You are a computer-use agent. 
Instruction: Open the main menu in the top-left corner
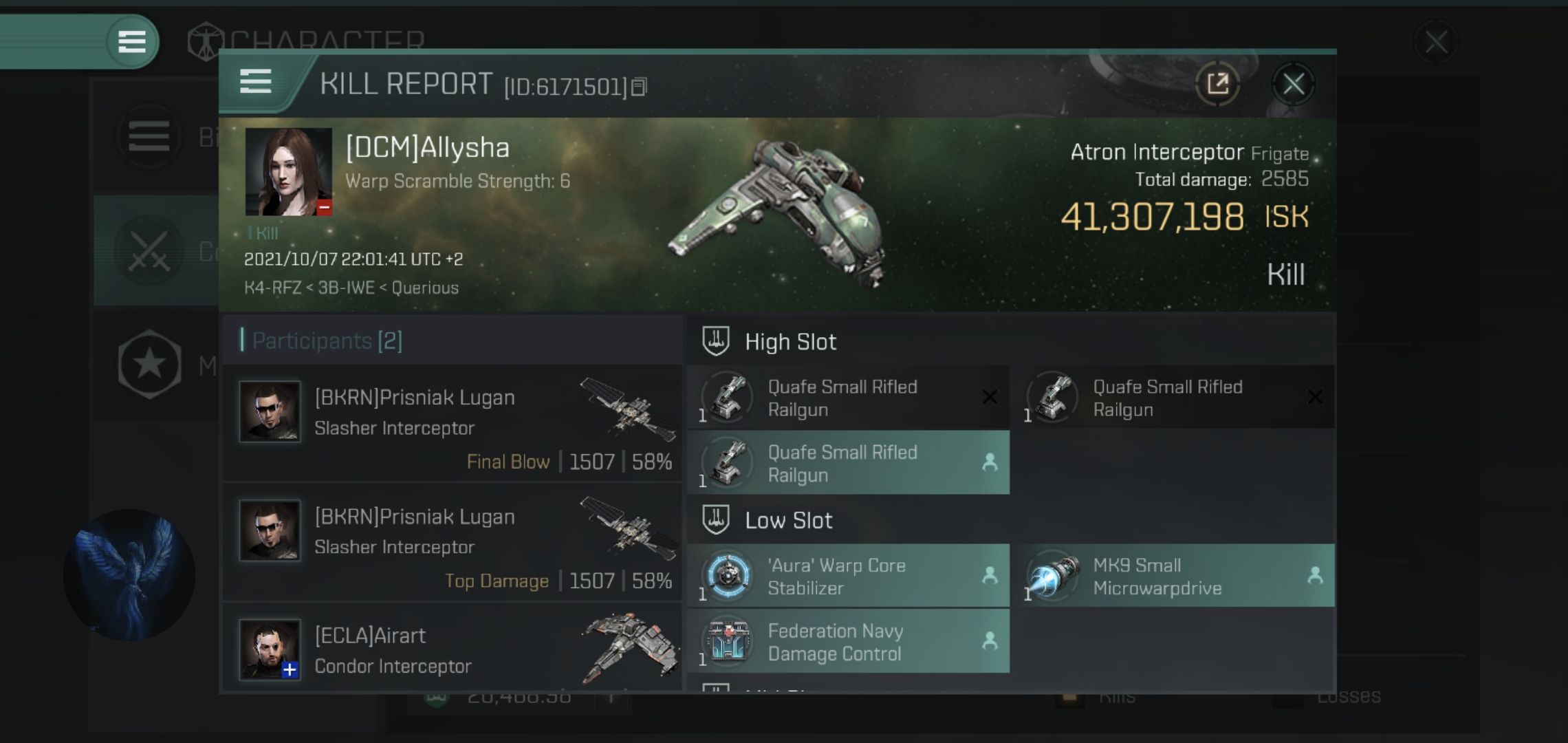[x=131, y=41]
